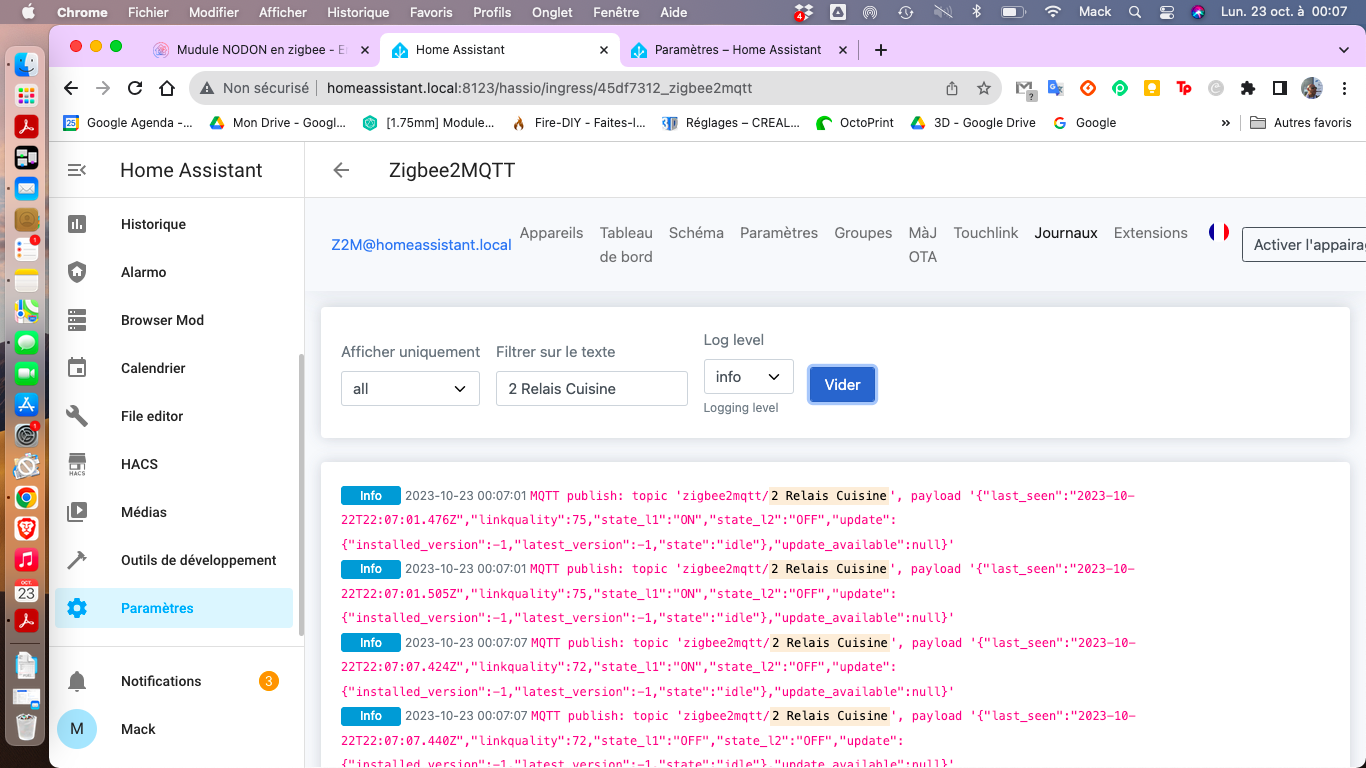Open the Alarmo shield item
Screen dimensions: 1366x768
(174, 272)
